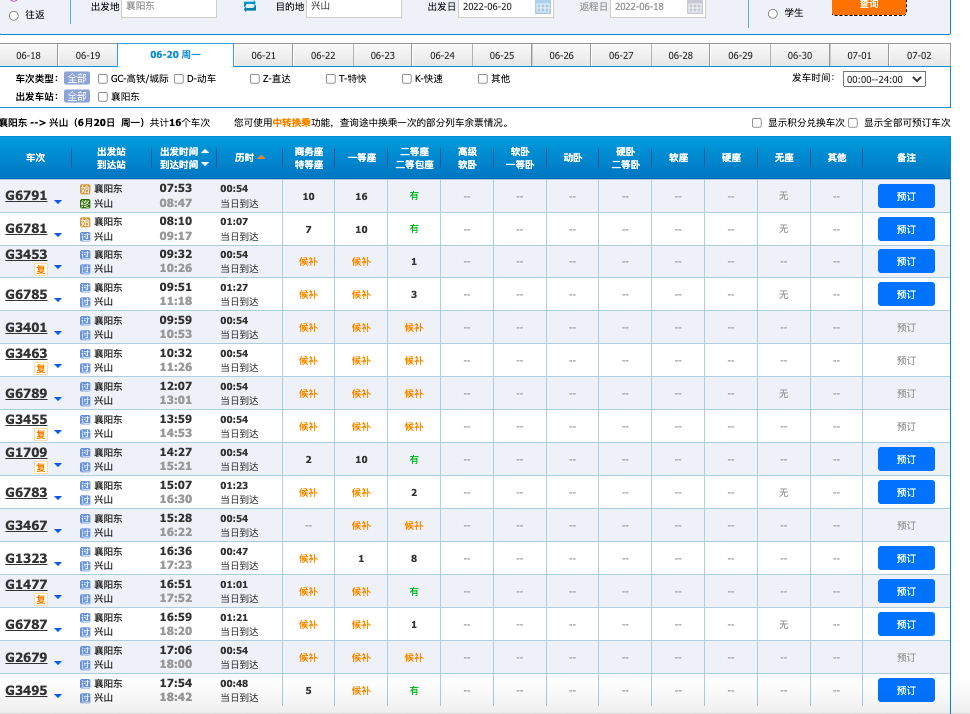Viewport: 970px width, 714px height.
Task: Select 全部 for 出发车站 filter
Action: click(77, 97)
